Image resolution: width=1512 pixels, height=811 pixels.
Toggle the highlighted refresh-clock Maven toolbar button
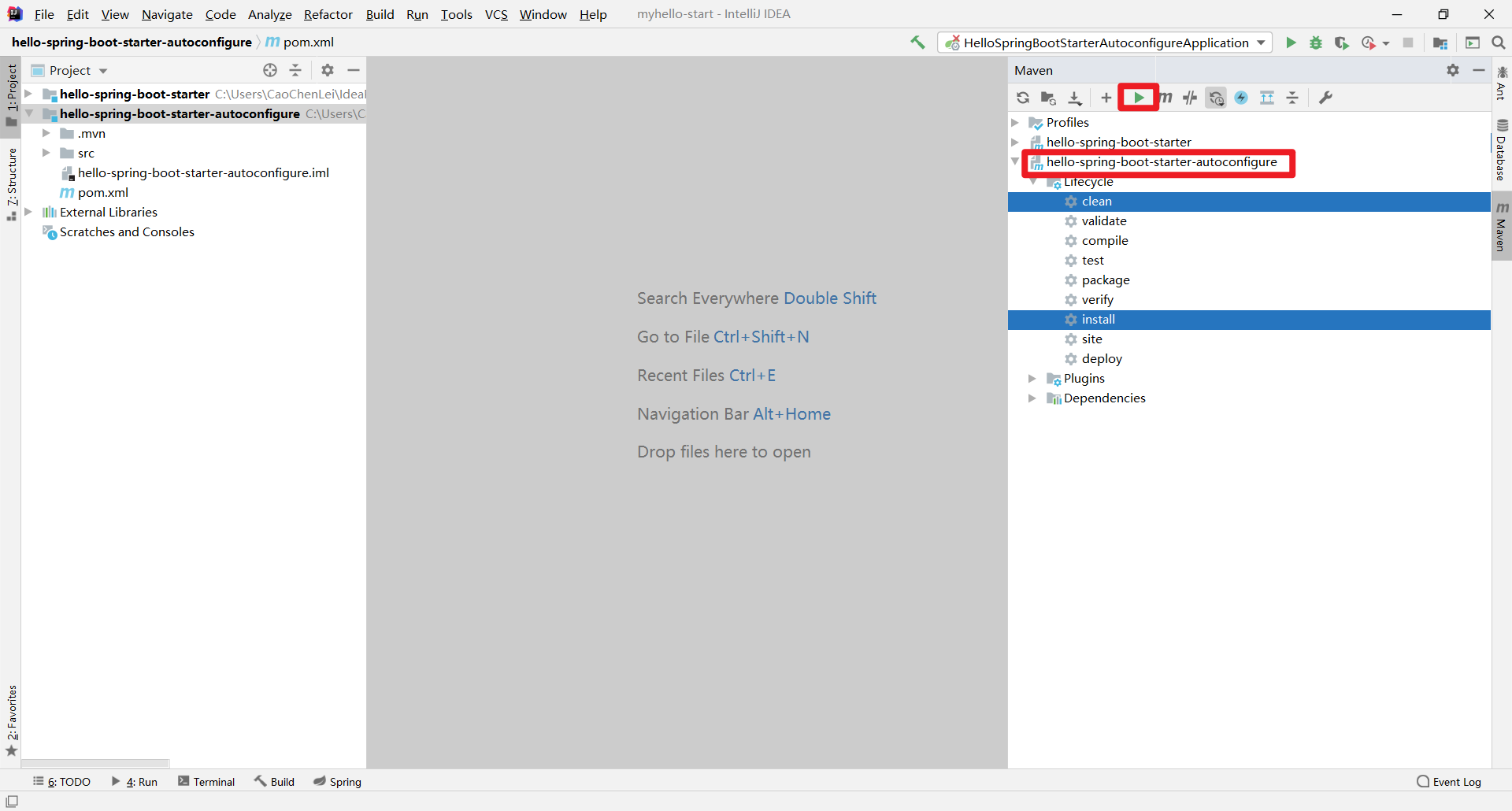coord(1217,98)
